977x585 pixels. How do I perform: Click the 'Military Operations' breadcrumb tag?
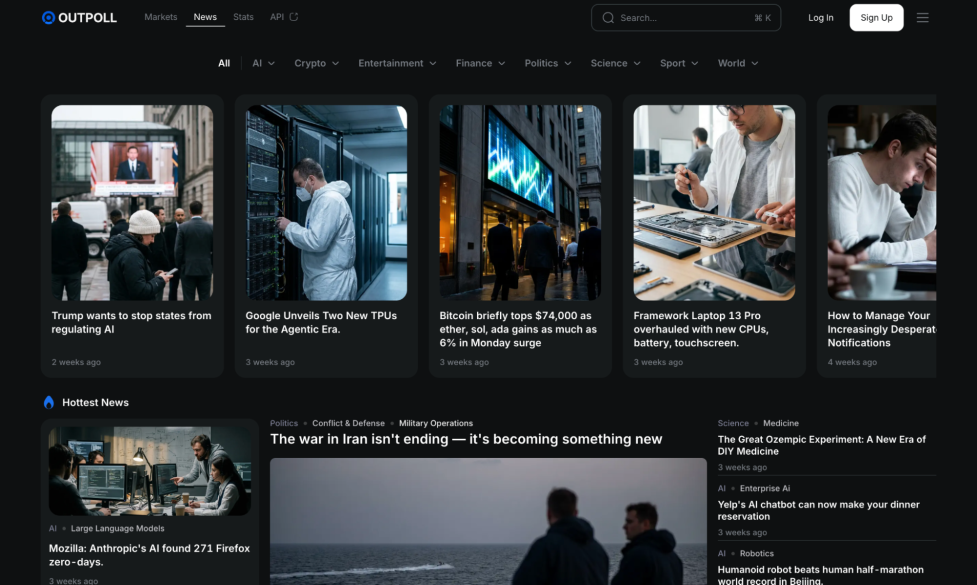[436, 423]
